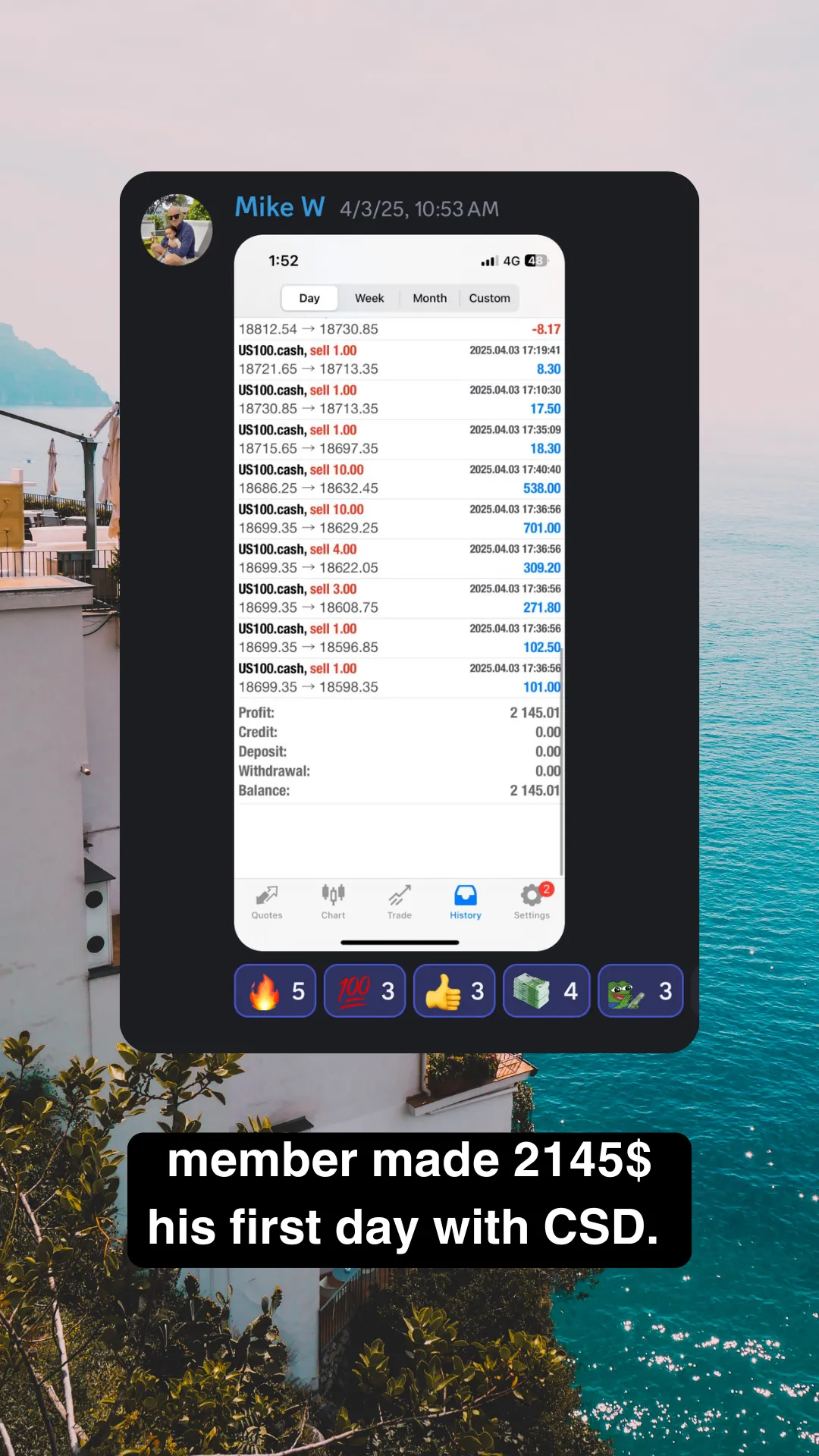Tap the Deposit summary label
Image resolution: width=819 pixels, height=1456 pixels.
pos(262,752)
